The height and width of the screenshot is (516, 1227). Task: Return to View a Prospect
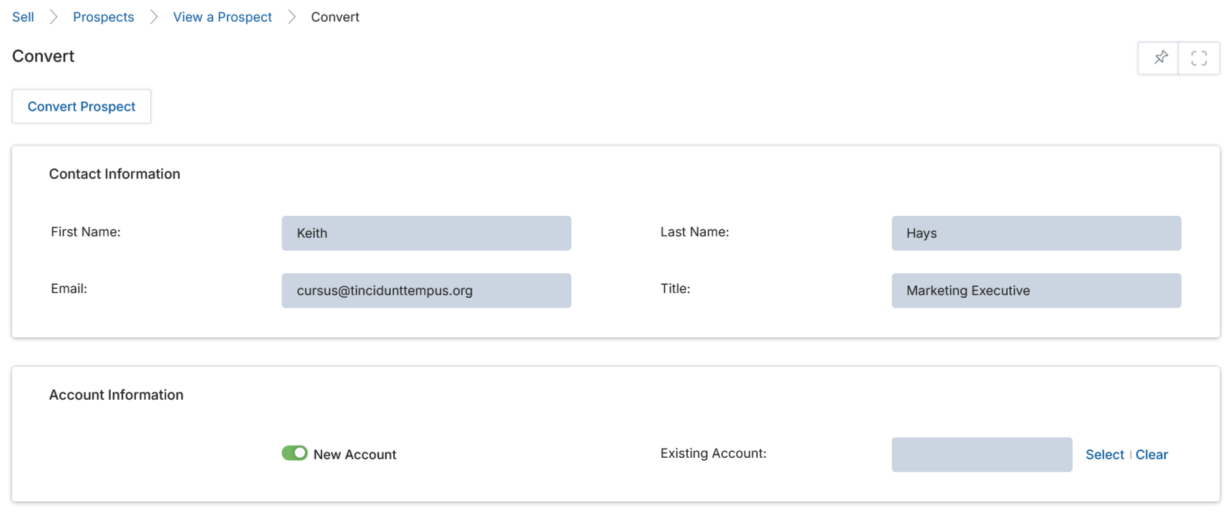coord(222,17)
